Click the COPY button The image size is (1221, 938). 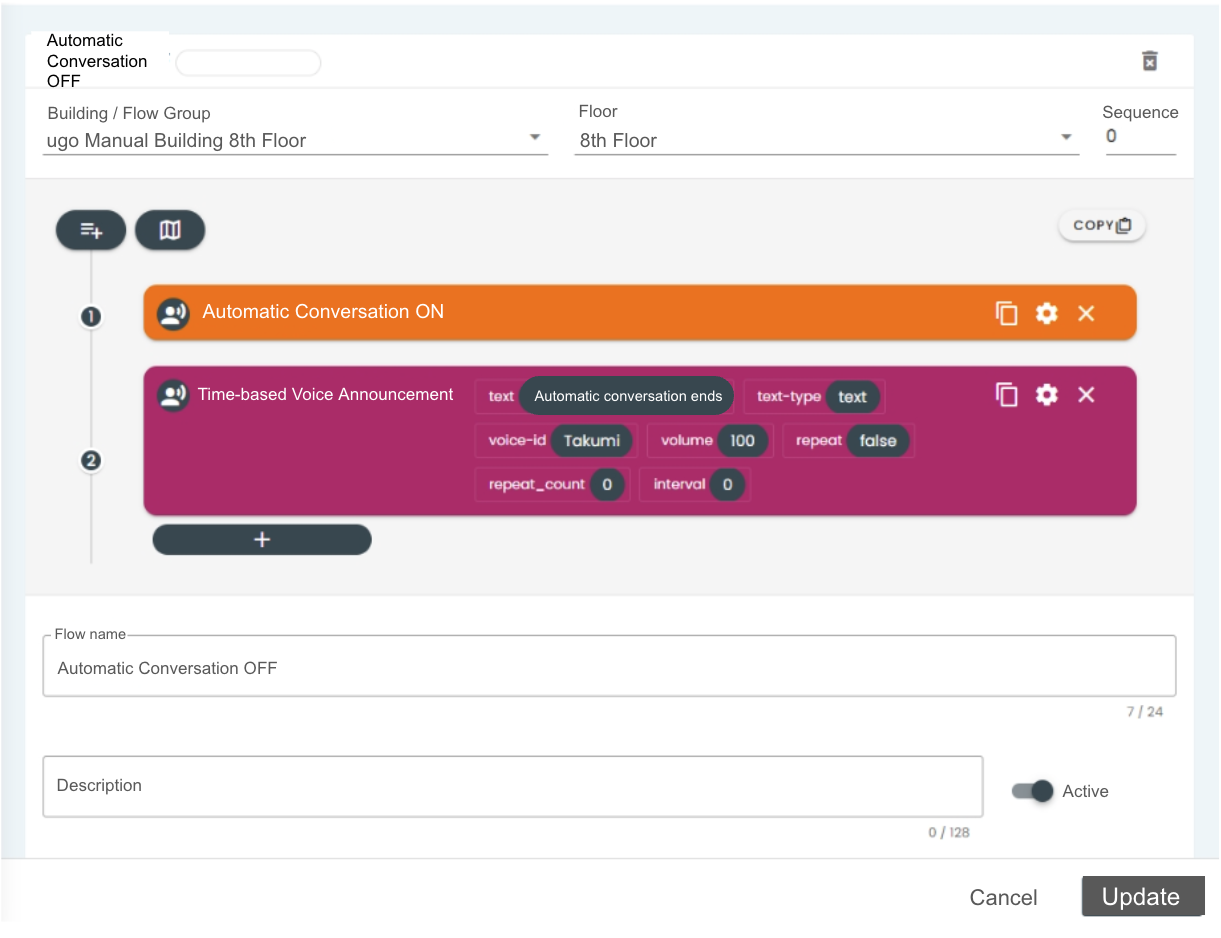tap(1102, 226)
